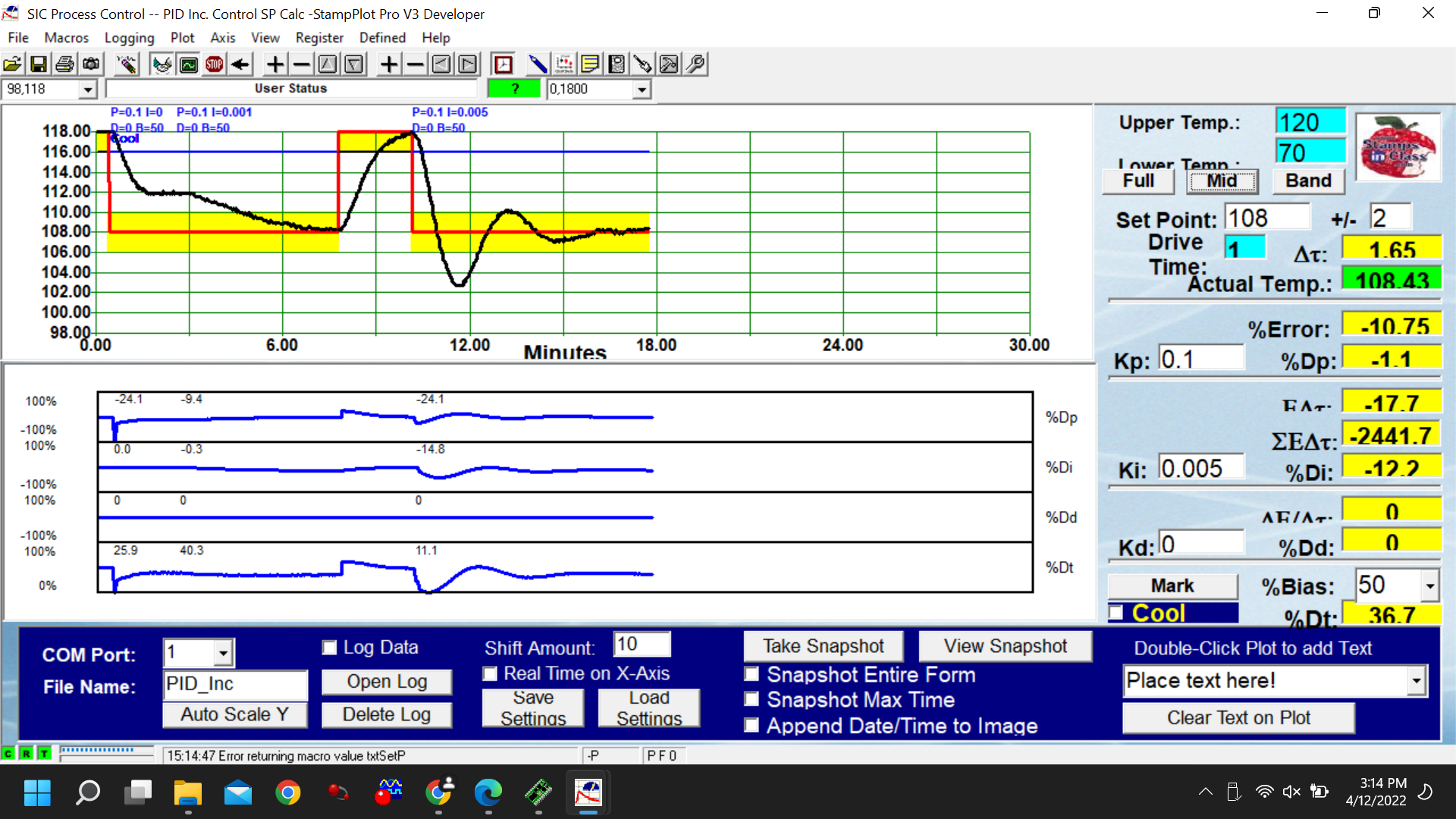Open the Logging menu

click(129, 37)
